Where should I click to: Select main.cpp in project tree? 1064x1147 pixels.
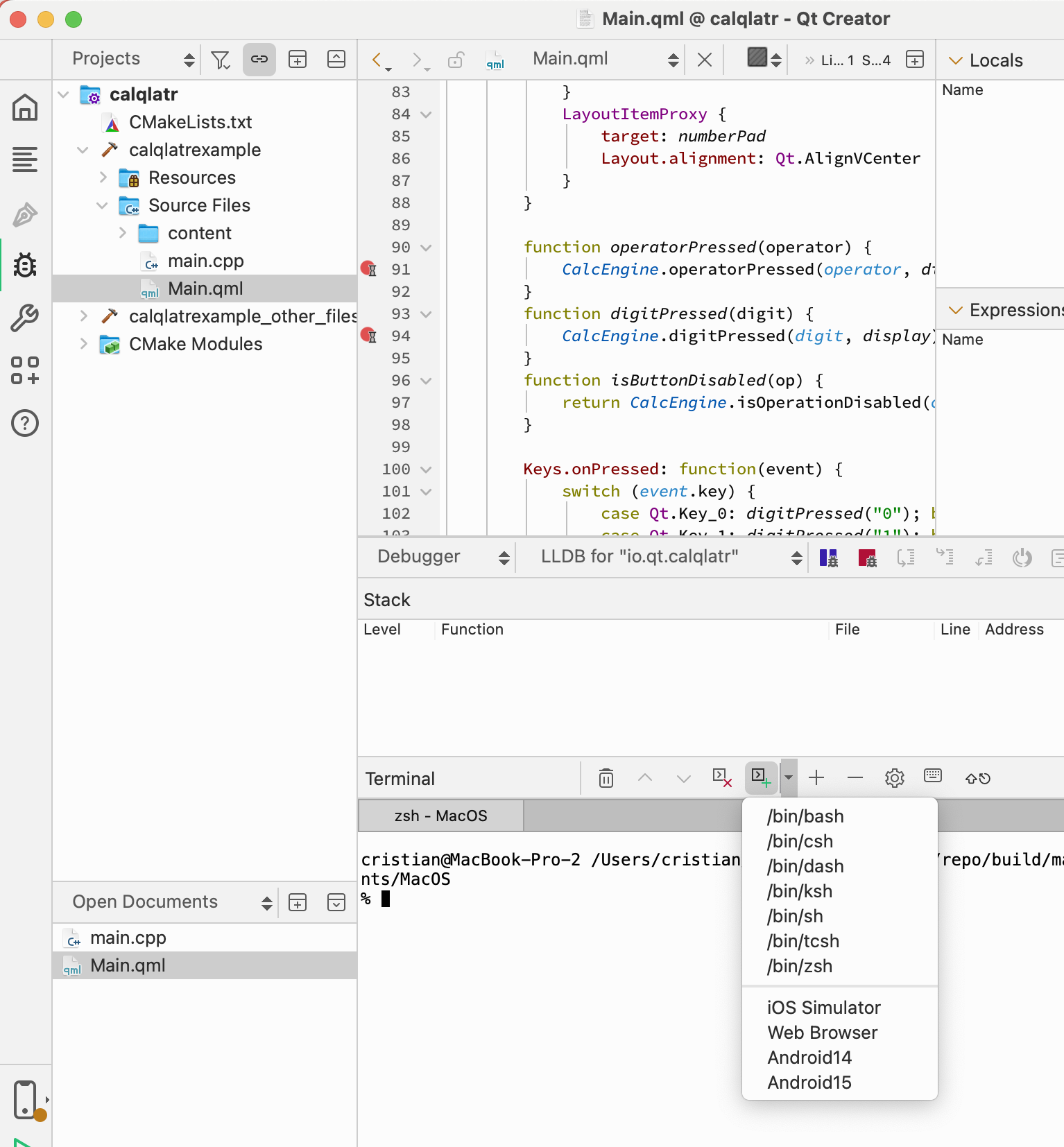point(205,261)
